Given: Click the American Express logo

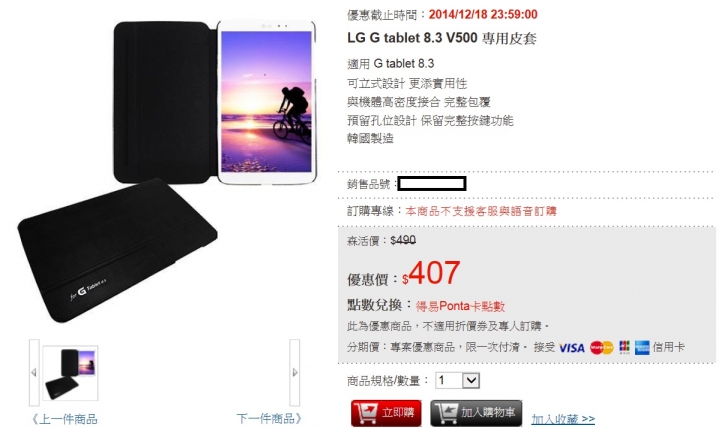Looking at the screenshot, I should coord(642,348).
